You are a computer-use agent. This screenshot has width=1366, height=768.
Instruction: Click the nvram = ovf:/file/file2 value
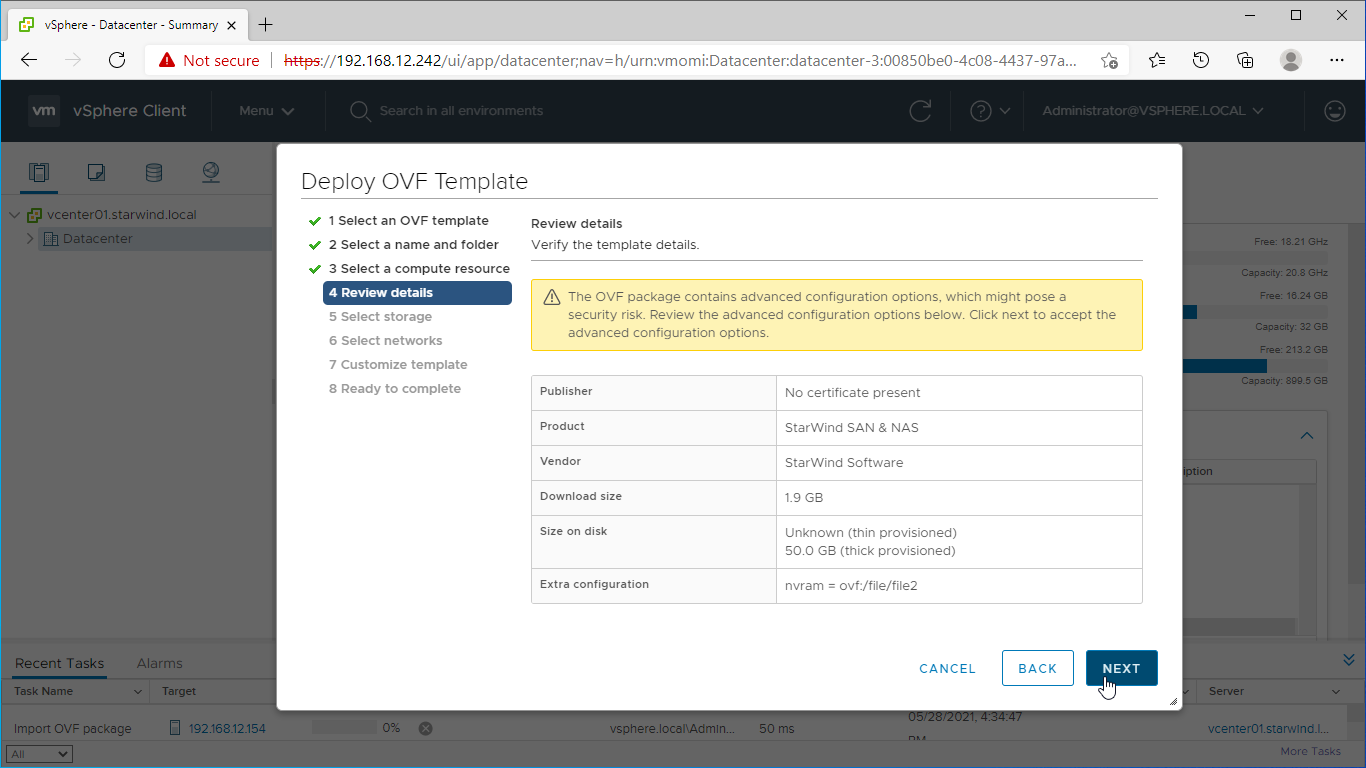[x=851, y=586]
